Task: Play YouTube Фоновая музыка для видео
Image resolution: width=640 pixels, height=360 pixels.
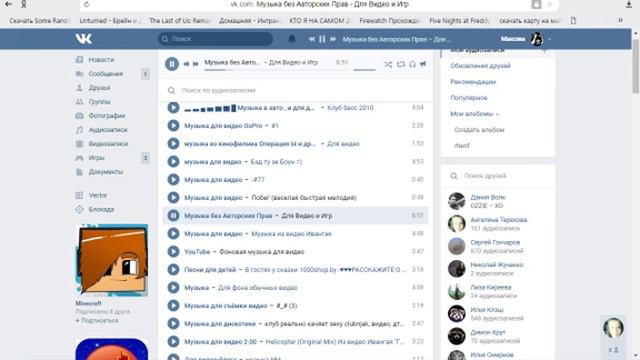Action: (x=173, y=251)
